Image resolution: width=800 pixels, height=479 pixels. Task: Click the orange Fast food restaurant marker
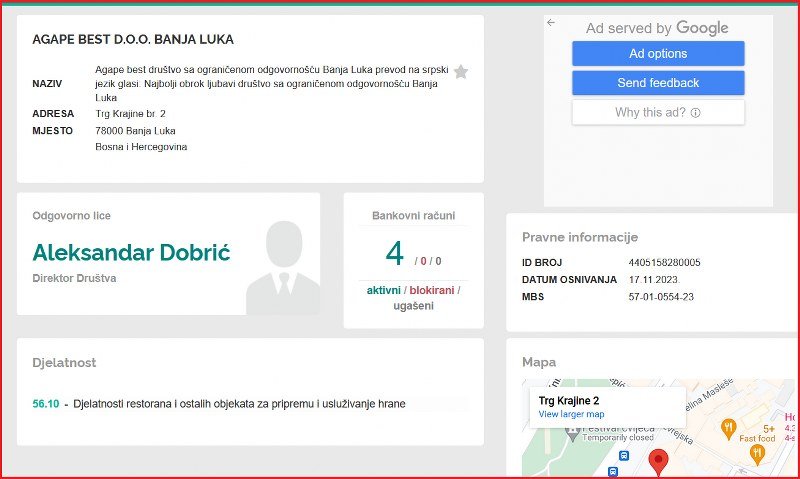[x=728, y=428]
